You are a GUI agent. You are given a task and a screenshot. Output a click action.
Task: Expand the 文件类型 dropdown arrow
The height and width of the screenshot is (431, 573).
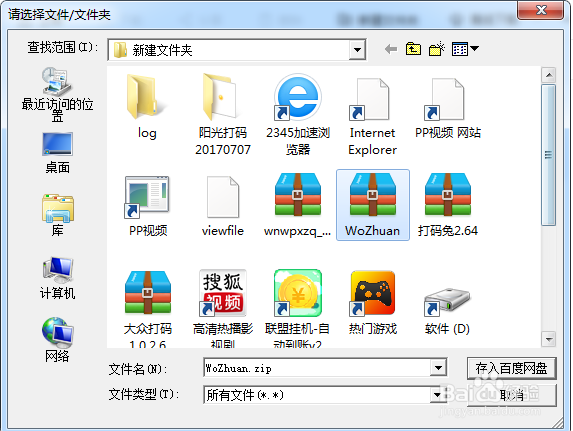437,395
